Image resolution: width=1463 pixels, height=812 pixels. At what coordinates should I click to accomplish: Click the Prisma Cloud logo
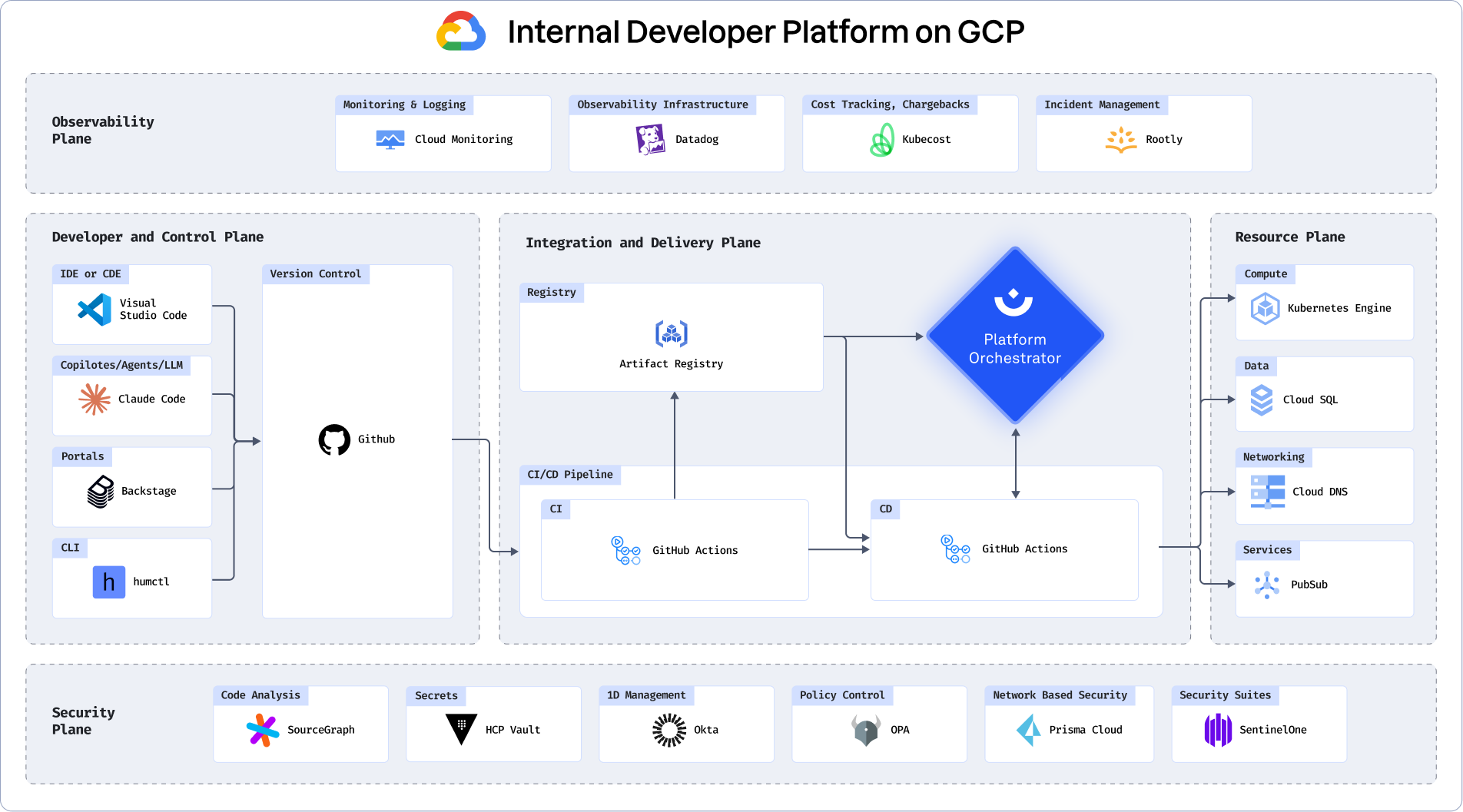click(1029, 730)
